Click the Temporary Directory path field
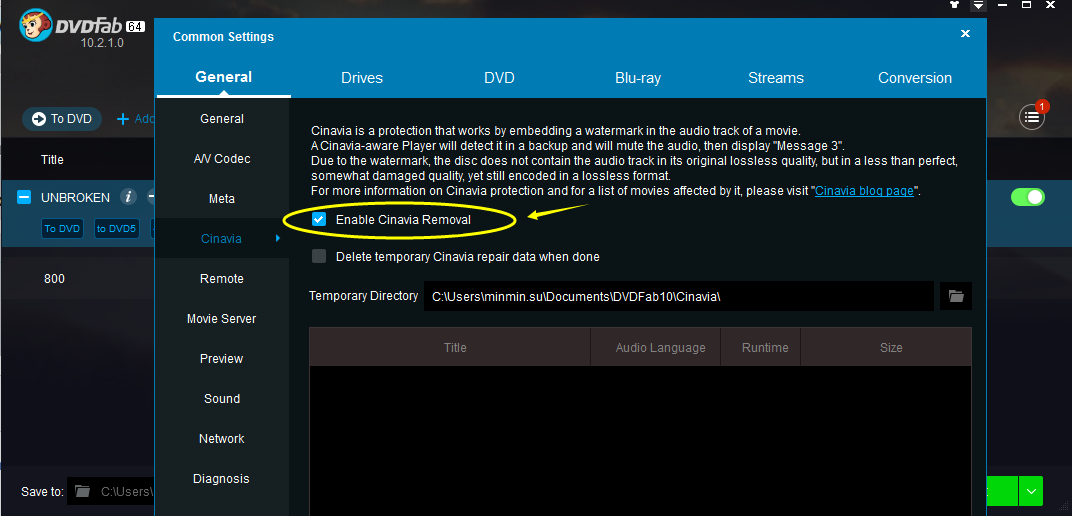The width and height of the screenshot is (1072, 516). (x=678, y=297)
